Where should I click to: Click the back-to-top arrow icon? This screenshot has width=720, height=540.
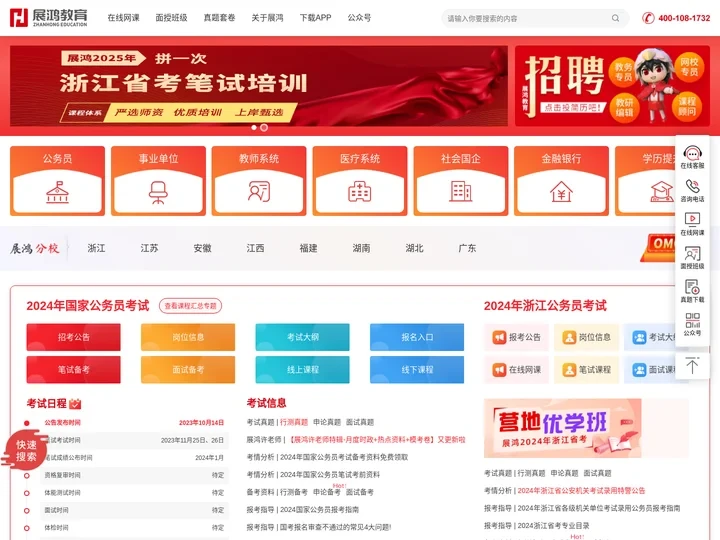pos(692,366)
